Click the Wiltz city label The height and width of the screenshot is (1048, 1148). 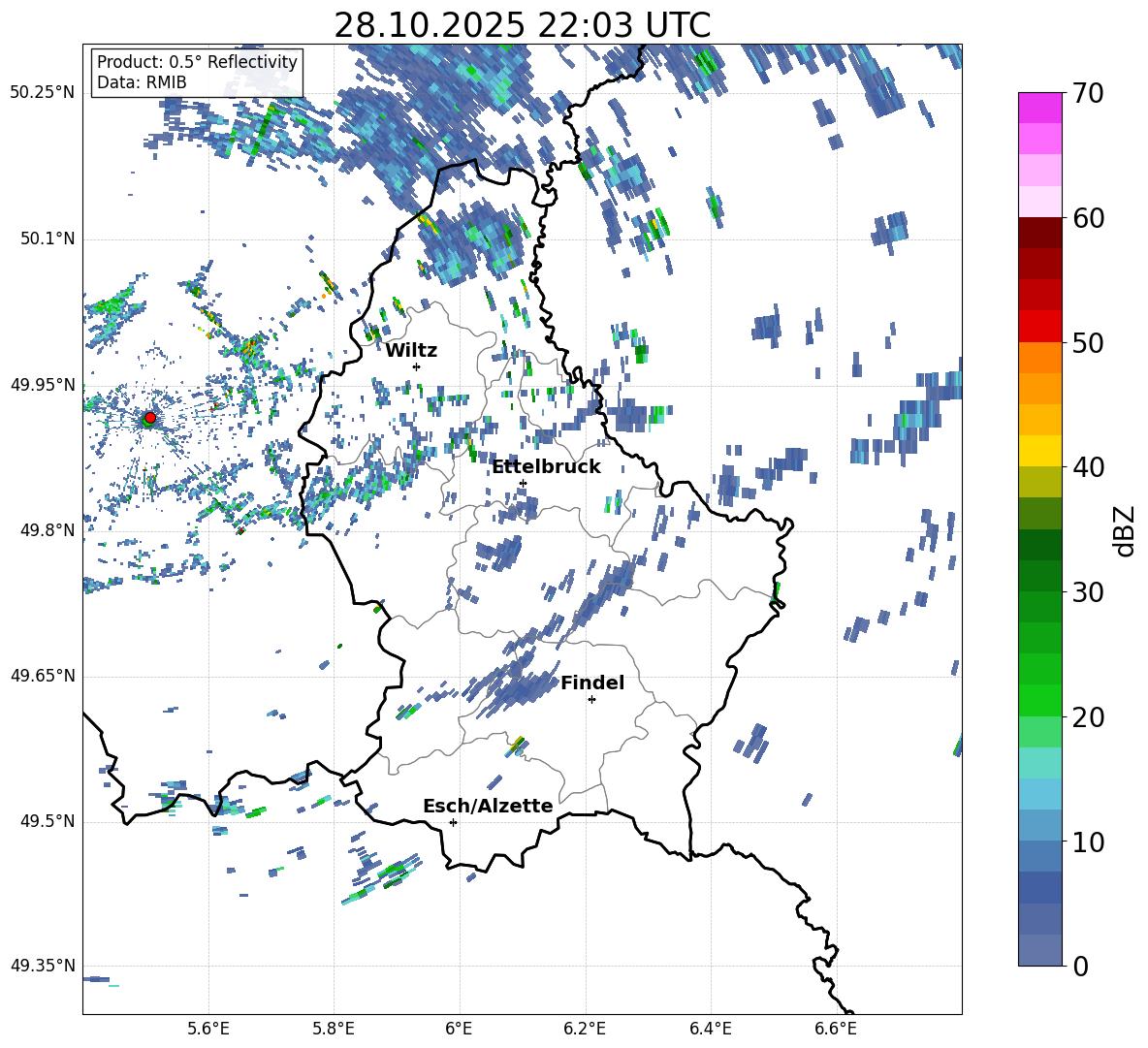(411, 351)
